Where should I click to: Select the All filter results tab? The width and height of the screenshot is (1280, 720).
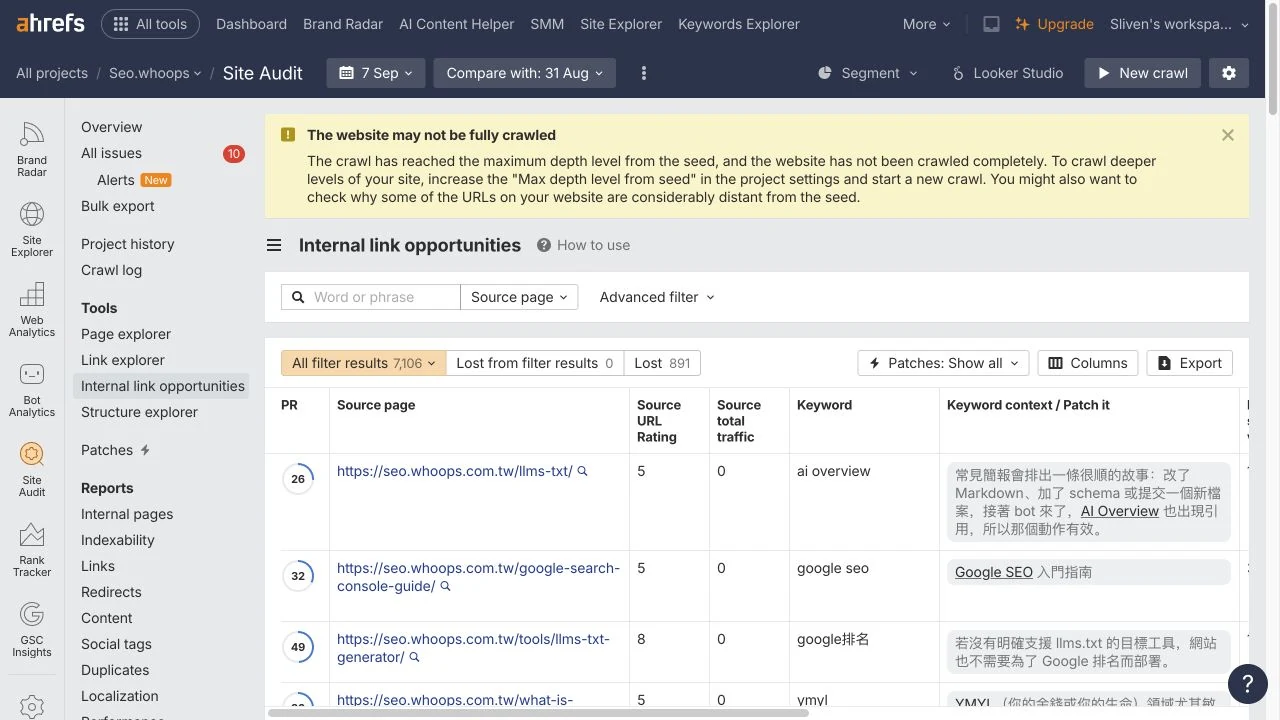coord(364,363)
